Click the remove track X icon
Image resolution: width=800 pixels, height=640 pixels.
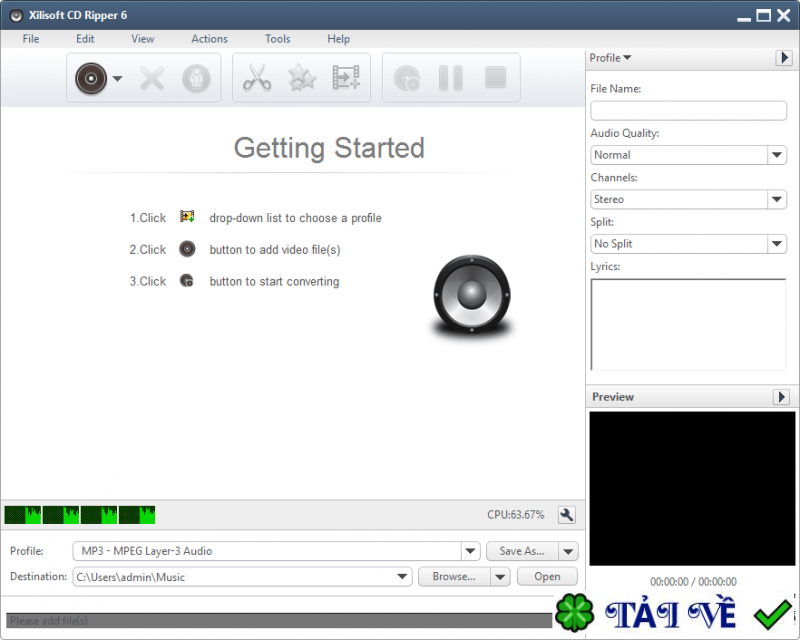tap(151, 78)
